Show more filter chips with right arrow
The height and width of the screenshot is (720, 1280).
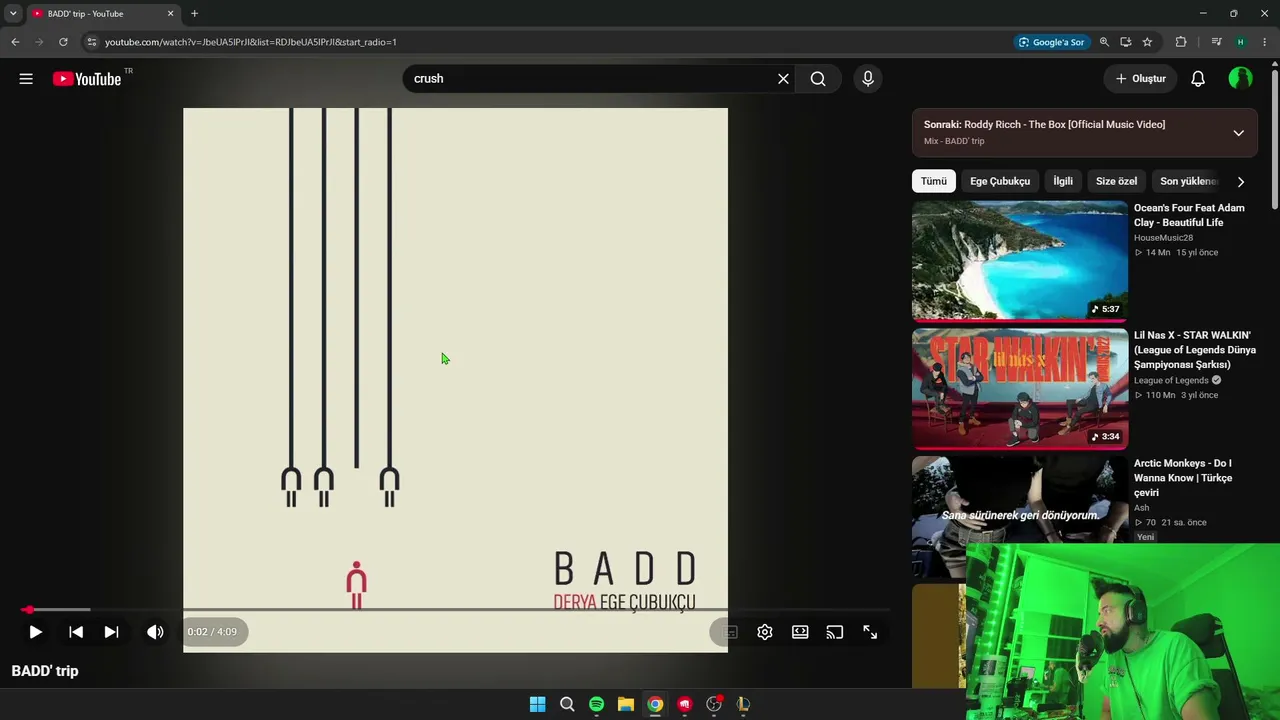point(1241,181)
